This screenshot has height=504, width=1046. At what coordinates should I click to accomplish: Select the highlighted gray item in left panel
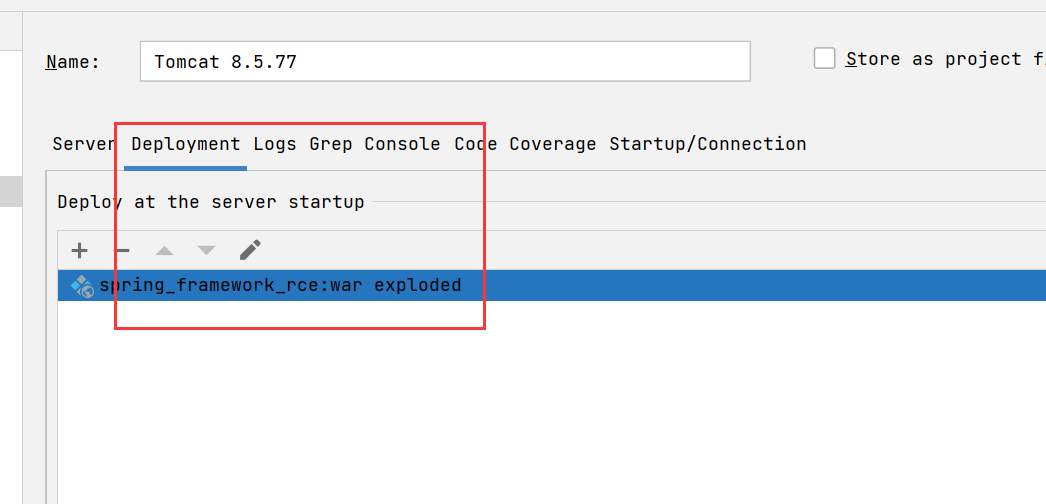tap(10, 191)
